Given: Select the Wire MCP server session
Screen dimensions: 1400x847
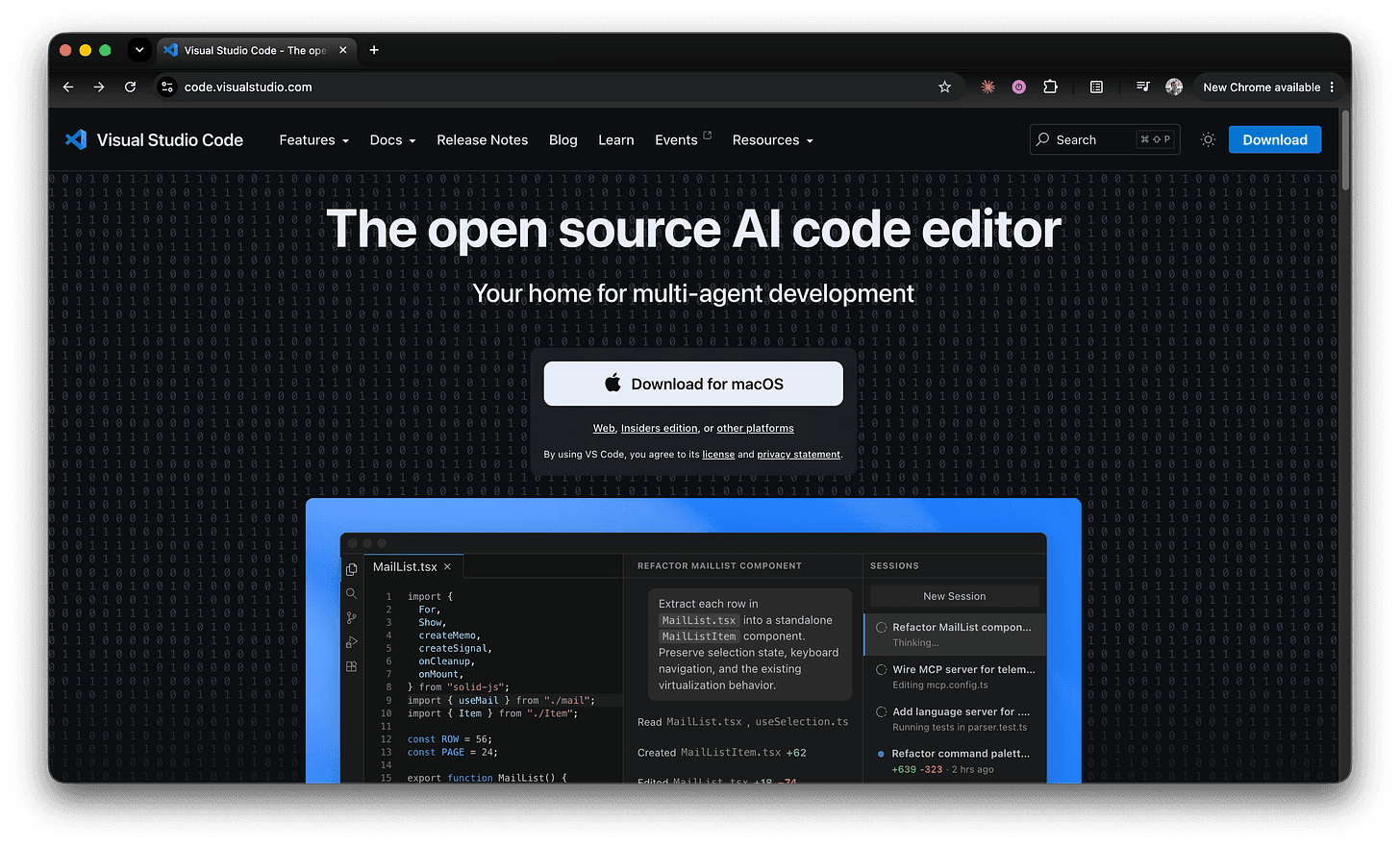Looking at the screenshot, I should coord(955,677).
